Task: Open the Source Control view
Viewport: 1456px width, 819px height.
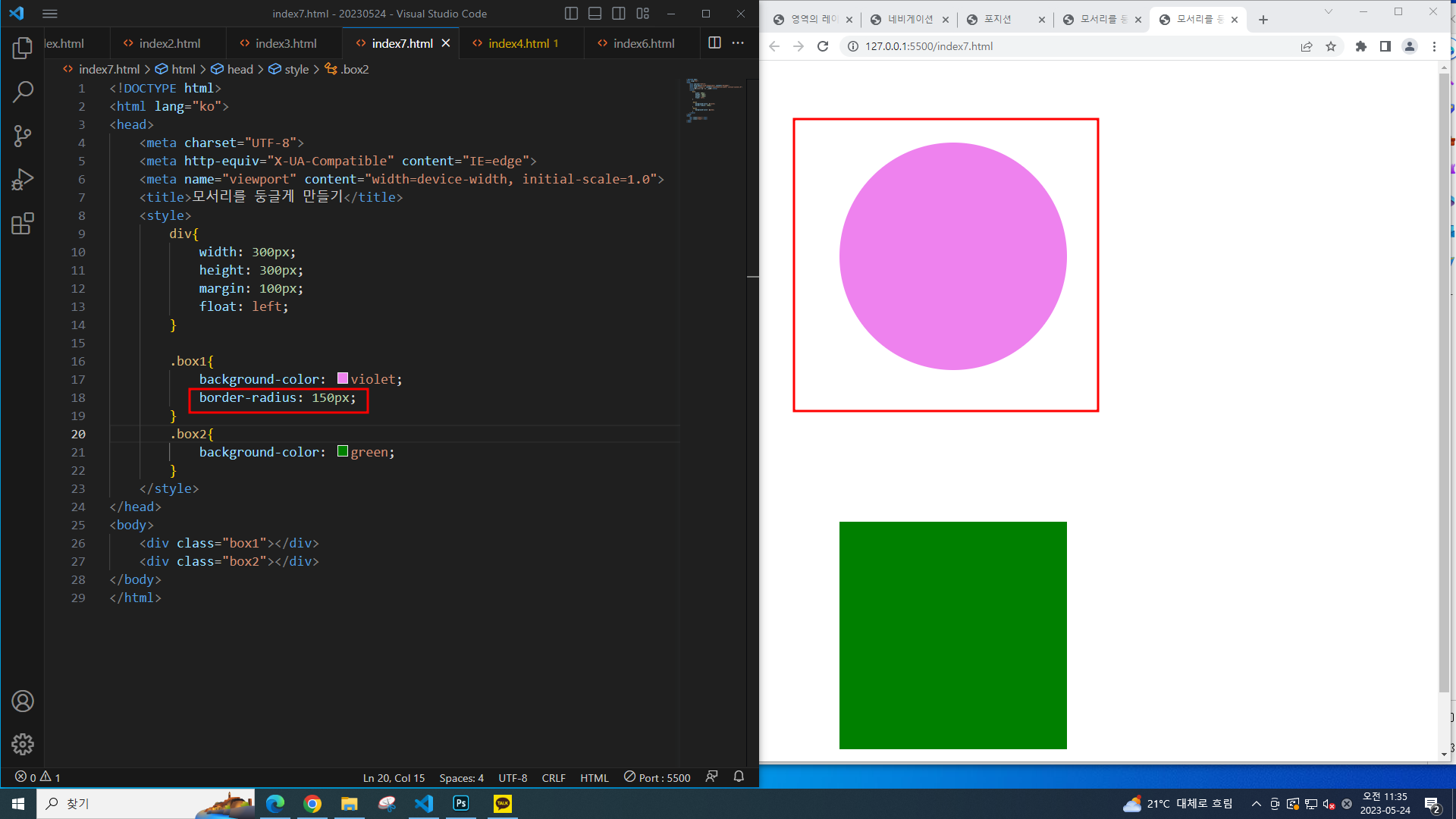Action: [x=23, y=136]
